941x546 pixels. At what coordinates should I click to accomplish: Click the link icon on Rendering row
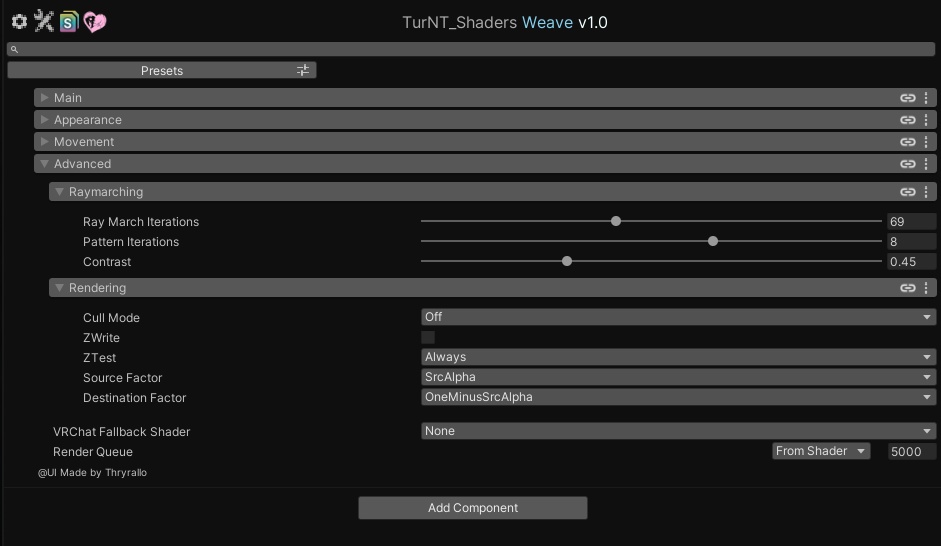[x=907, y=288]
